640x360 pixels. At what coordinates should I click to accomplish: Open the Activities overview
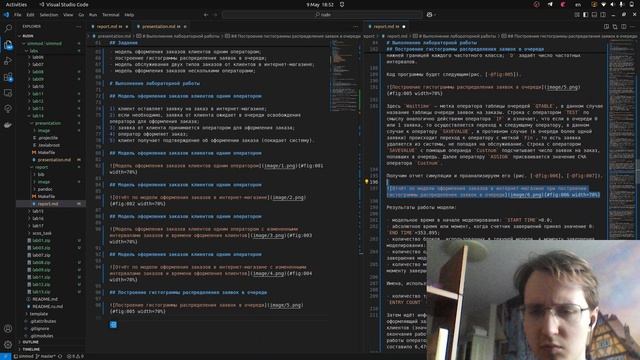point(16,4)
